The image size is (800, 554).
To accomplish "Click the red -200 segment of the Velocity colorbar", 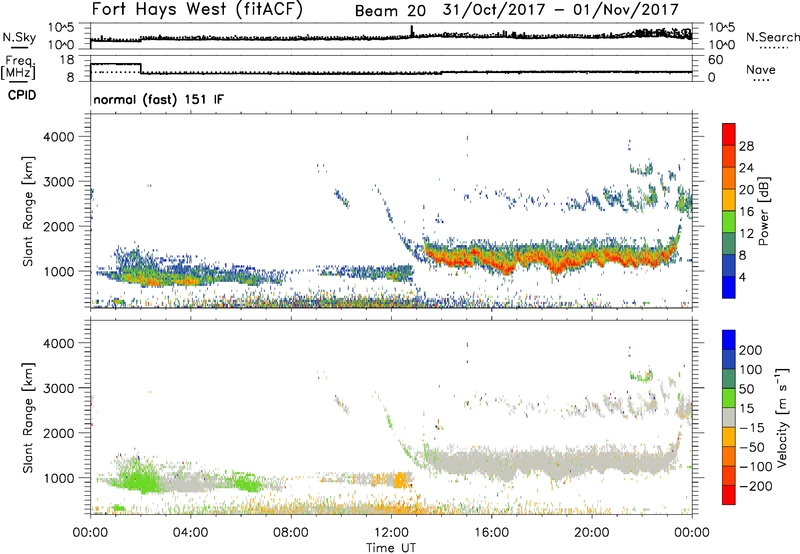I will pyautogui.click(x=729, y=495).
